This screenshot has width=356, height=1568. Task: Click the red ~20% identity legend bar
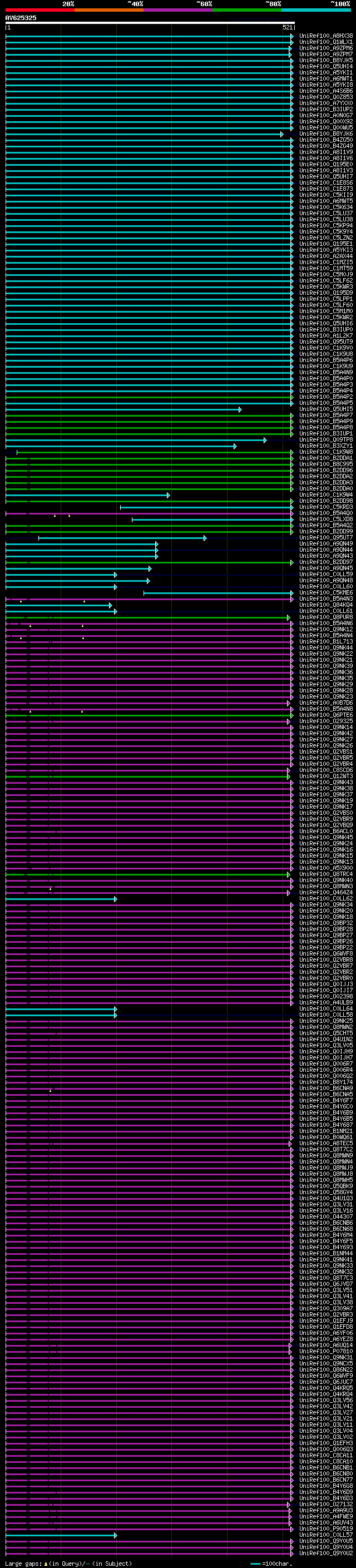click(39, 10)
